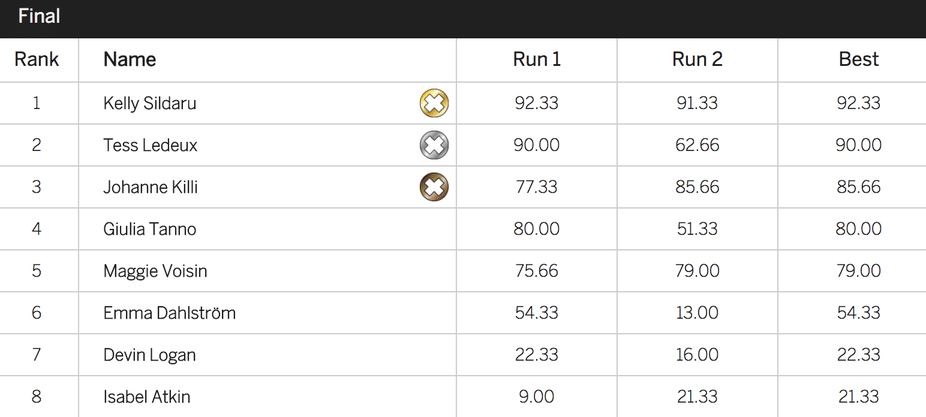Click Johanne Killi's bronze medal icon

tap(434, 187)
